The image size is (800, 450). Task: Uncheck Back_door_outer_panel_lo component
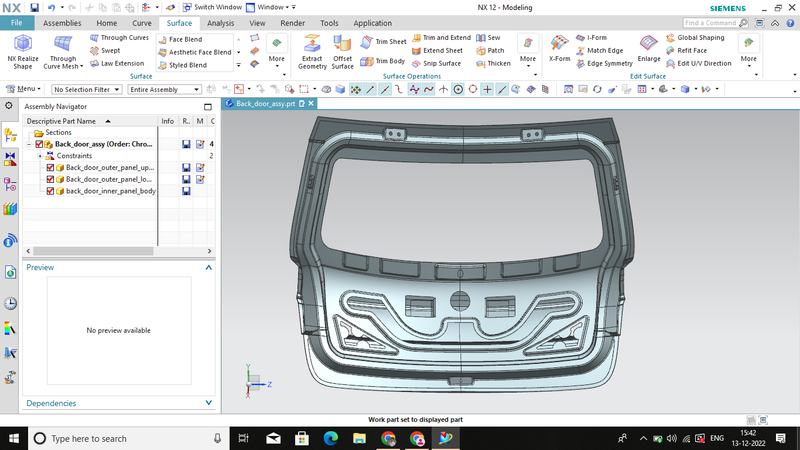click(50, 179)
